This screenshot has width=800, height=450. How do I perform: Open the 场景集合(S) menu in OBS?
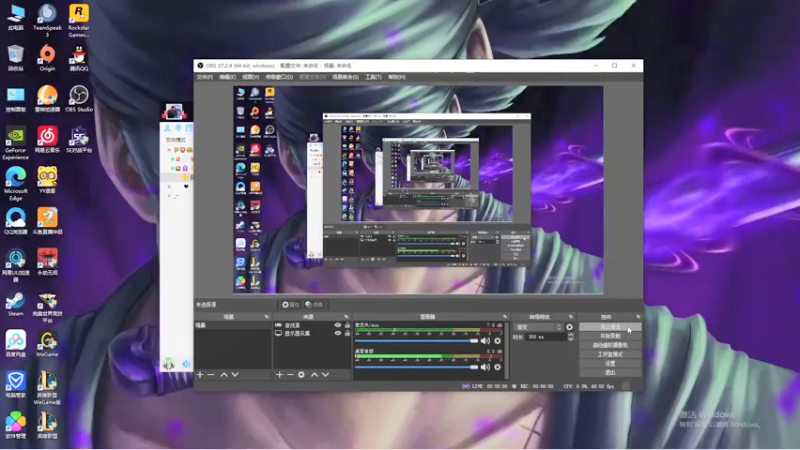pos(345,77)
